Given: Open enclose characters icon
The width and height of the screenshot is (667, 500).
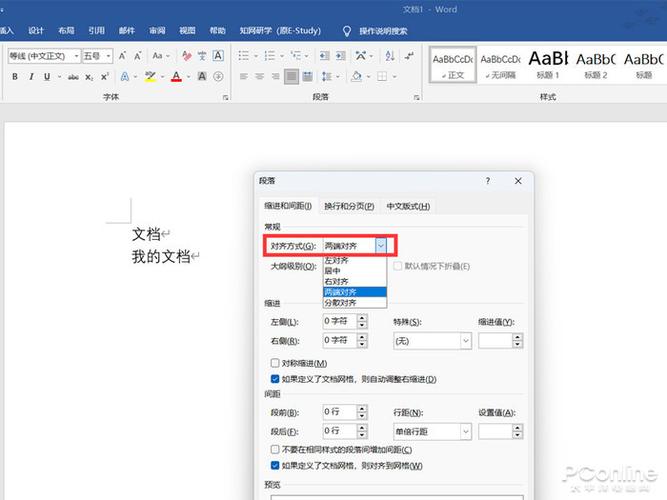Looking at the screenshot, I should [x=218, y=77].
